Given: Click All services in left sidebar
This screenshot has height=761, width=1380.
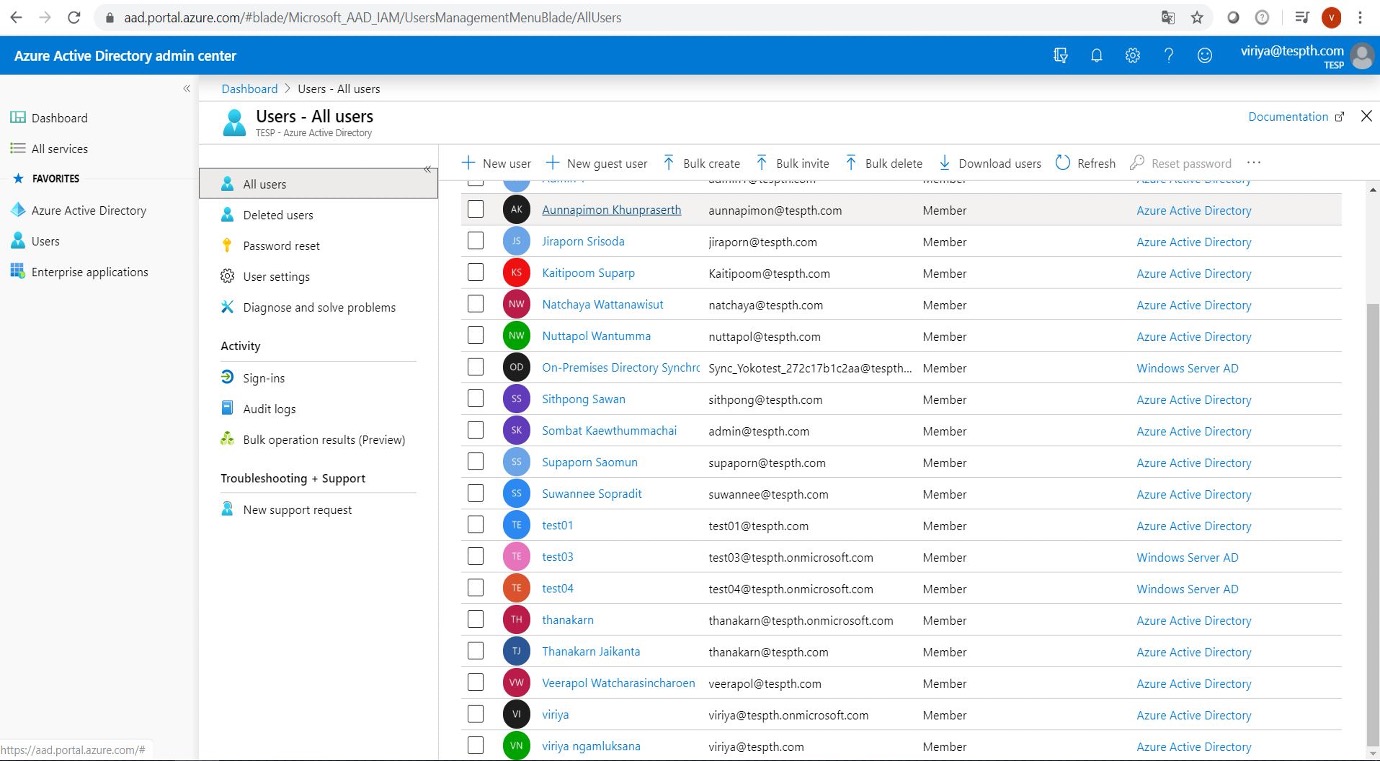Looking at the screenshot, I should click(59, 149).
